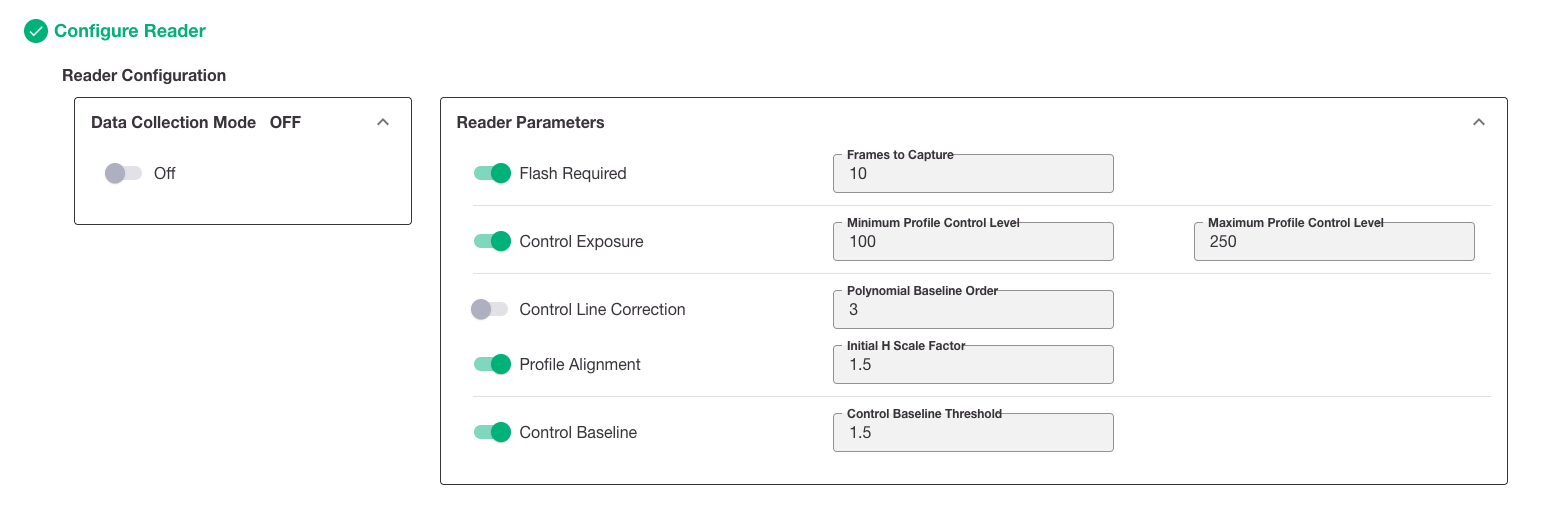The image size is (1542, 513).
Task: Switch off the Profile Alignment toggle
Action: [x=492, y=364]
